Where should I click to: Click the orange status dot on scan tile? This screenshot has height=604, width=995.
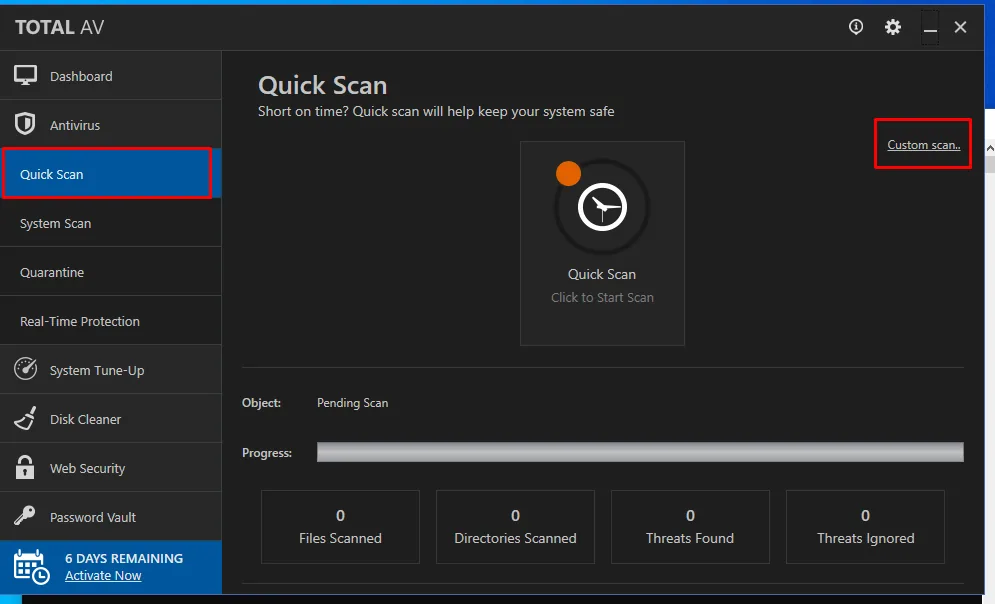click(x=569, y=173)
